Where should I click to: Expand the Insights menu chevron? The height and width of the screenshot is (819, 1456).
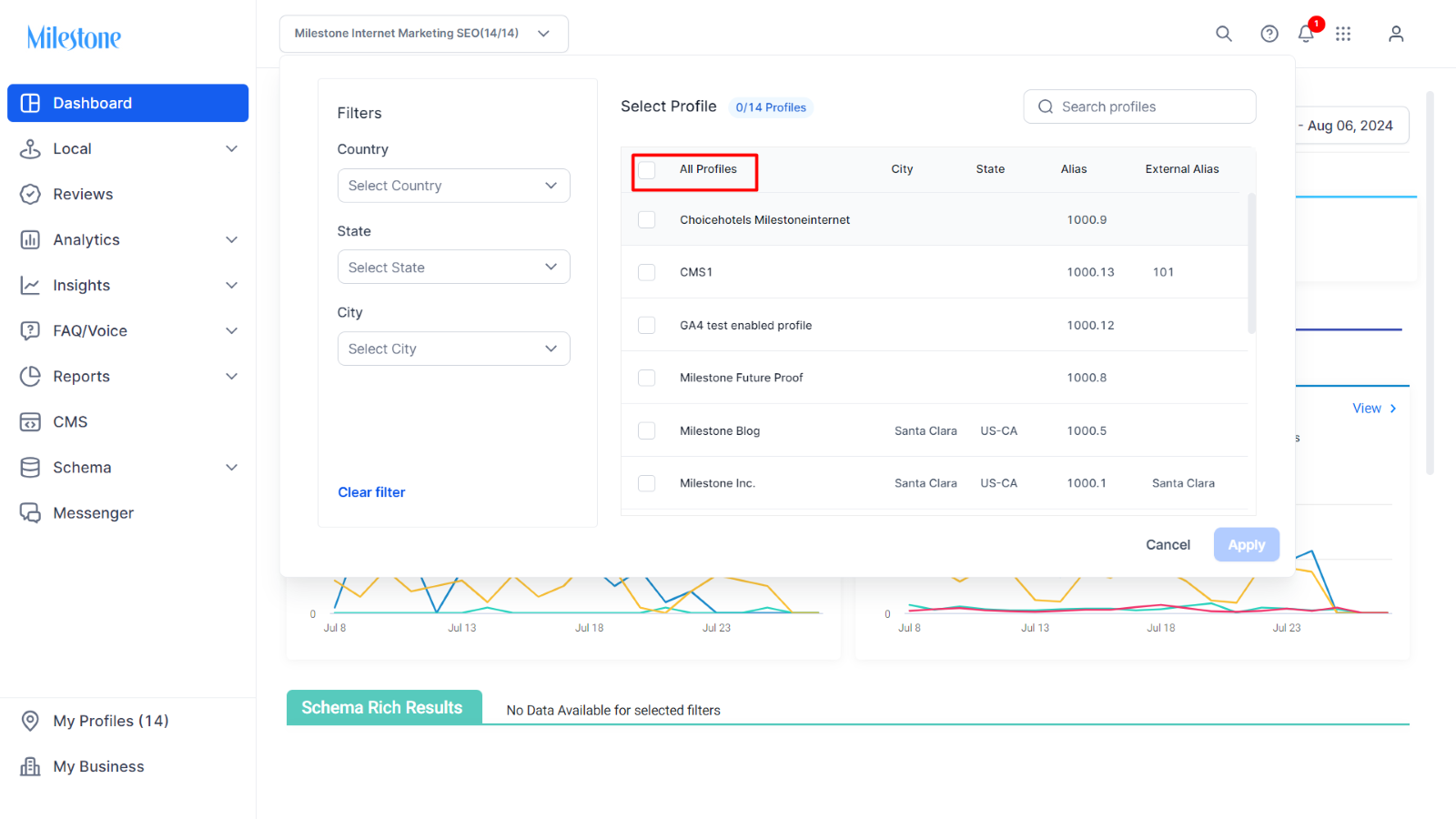[x=232, y=285]
